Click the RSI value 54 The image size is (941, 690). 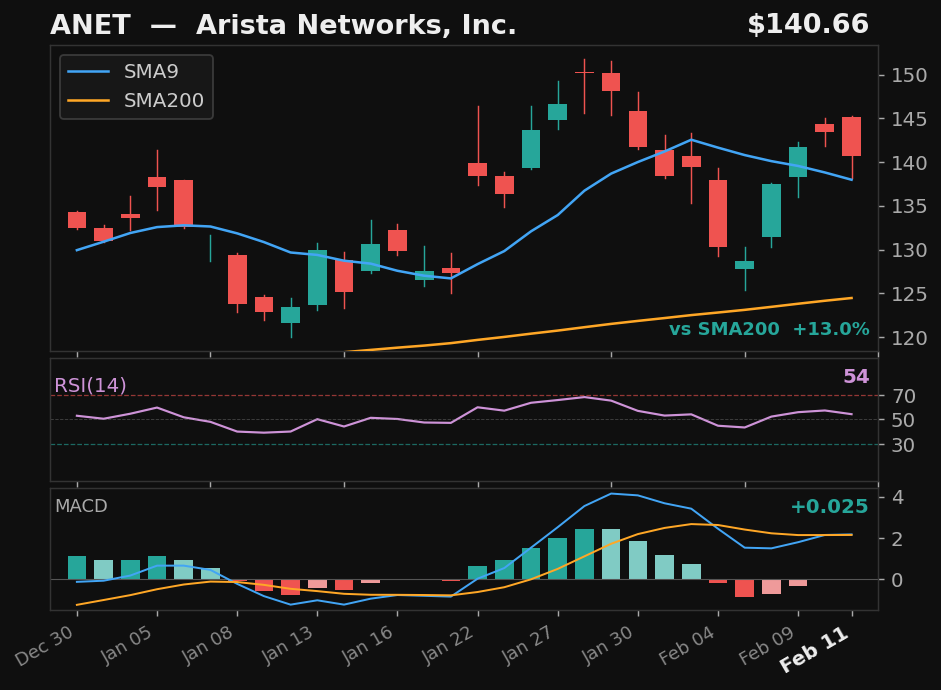click(x=856, y=376)
